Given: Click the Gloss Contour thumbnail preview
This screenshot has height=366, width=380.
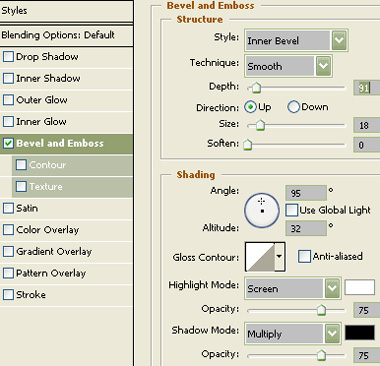Looking at the screenshot, I should pos(260,257).
